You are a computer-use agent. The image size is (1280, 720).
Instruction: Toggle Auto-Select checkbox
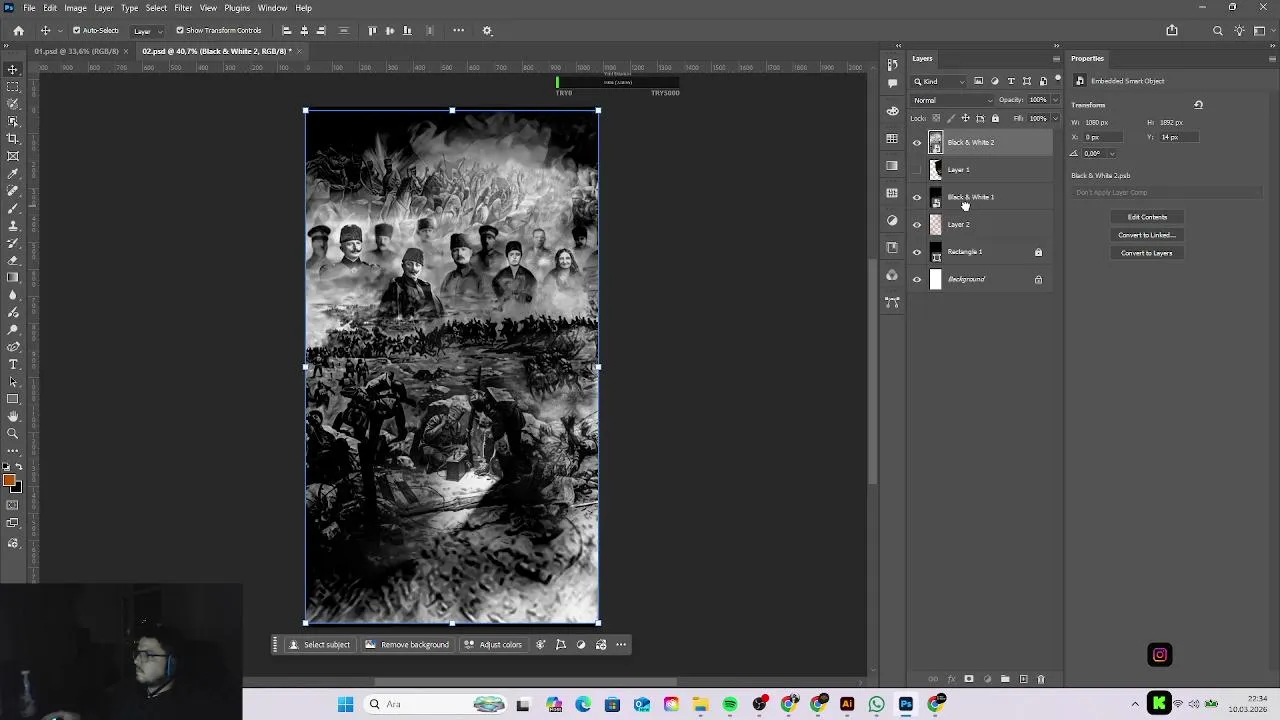(x=76, y=30)
